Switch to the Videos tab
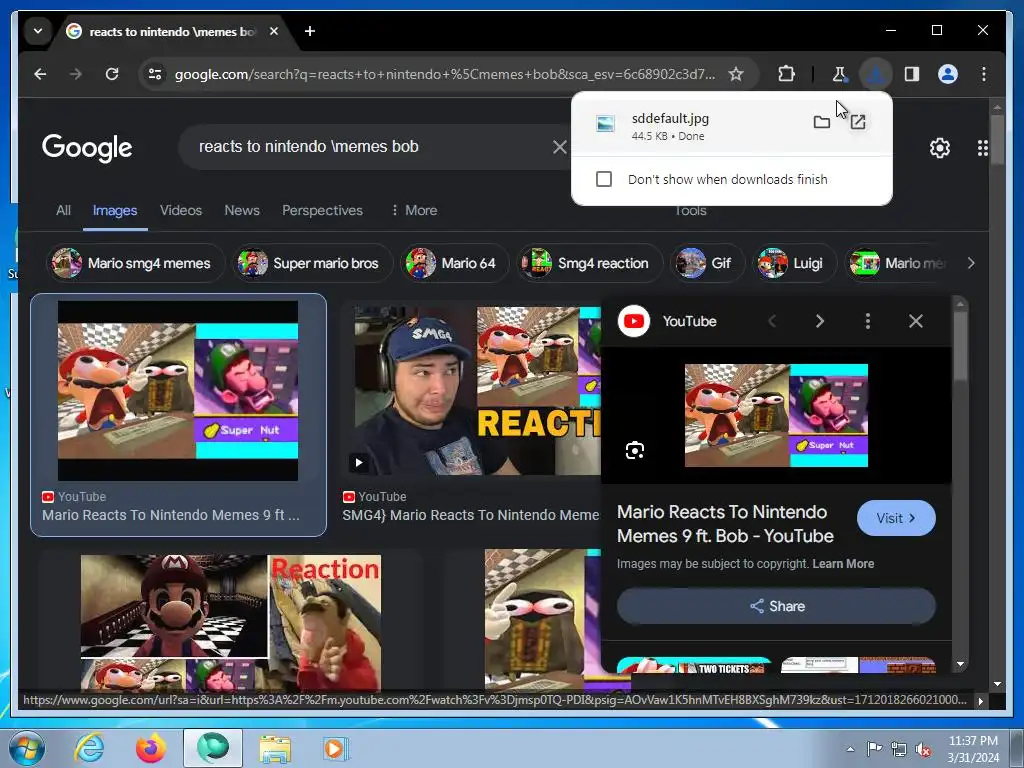 point(181,210)
